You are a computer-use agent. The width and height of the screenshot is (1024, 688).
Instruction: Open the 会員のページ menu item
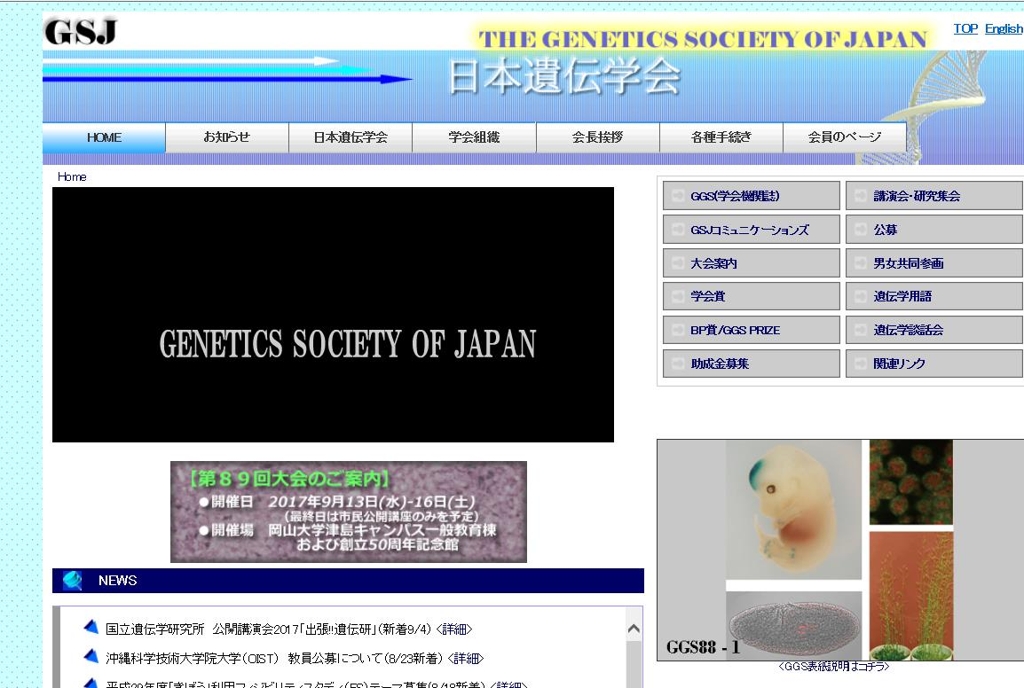[x=844, y=138]
